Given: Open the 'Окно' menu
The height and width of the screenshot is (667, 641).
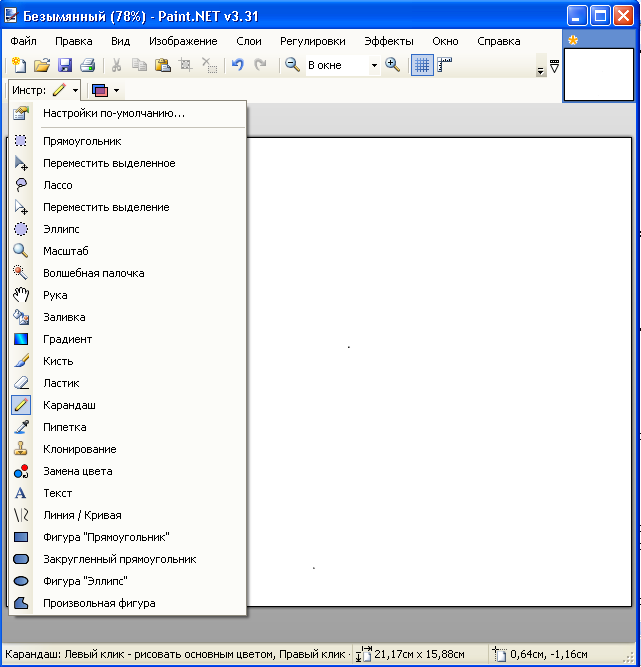Looking at the screenshot, I should [445, 41].
